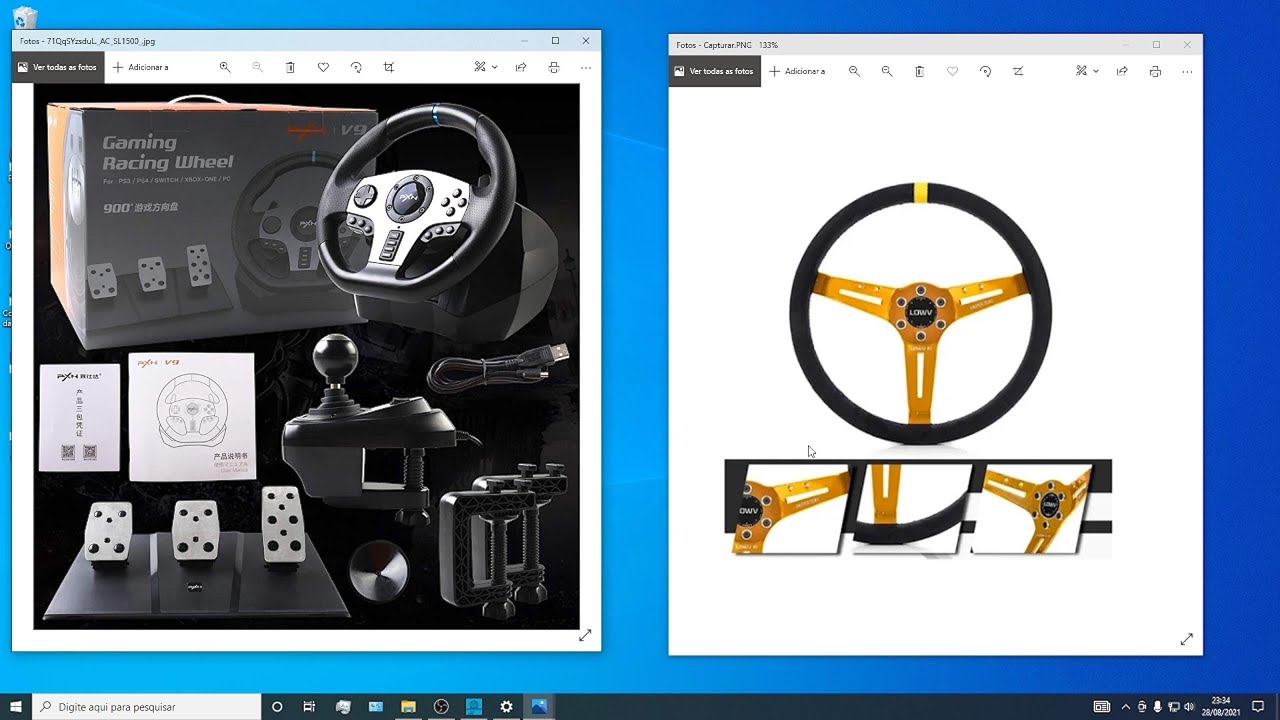Expand Edit and create menu in Capturar.PNG window
Screen dimensions: 1280x720
[1087, 71]
